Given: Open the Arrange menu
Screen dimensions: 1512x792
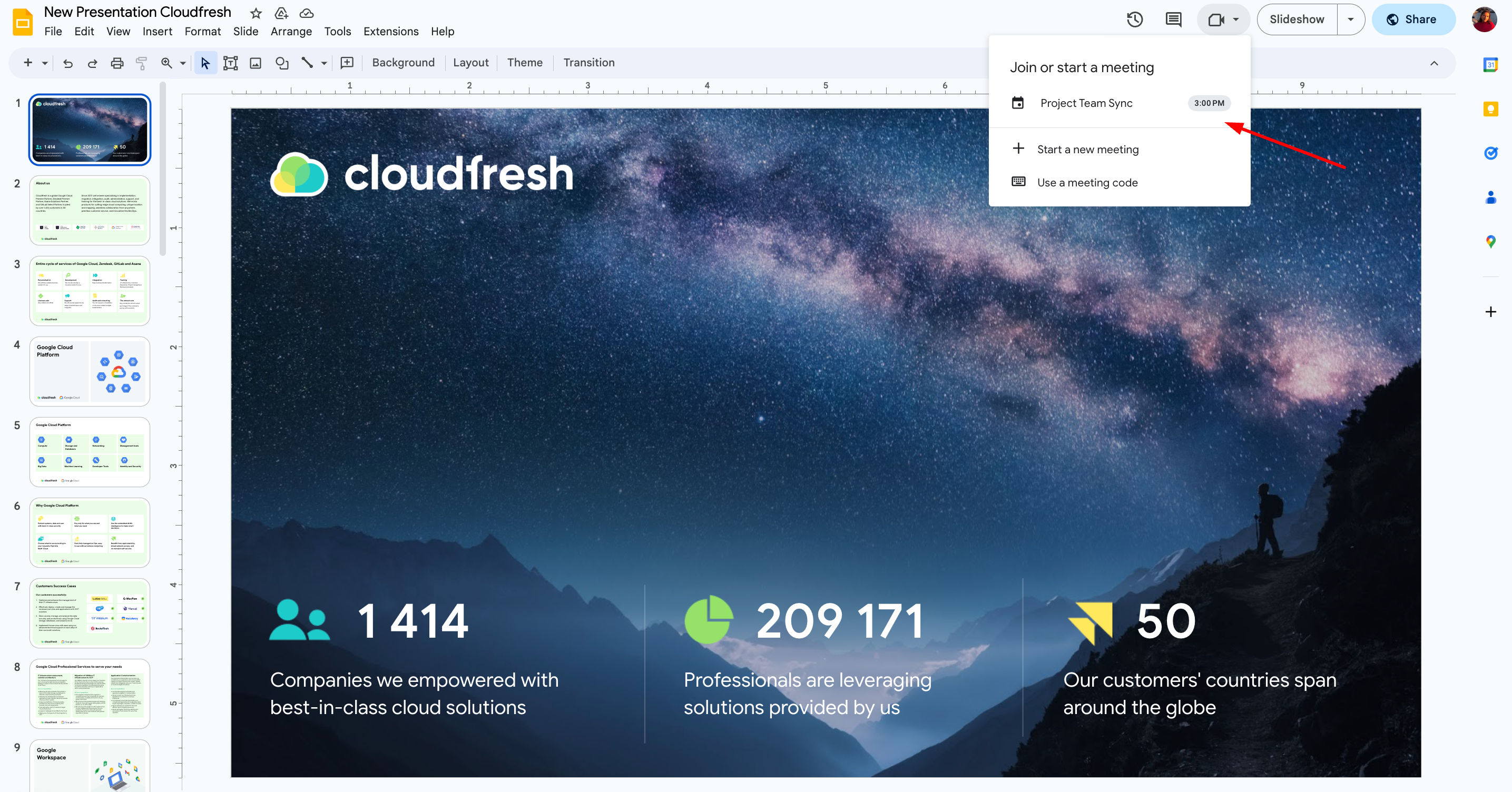Looking at the screenshot, I should [291, 31].
